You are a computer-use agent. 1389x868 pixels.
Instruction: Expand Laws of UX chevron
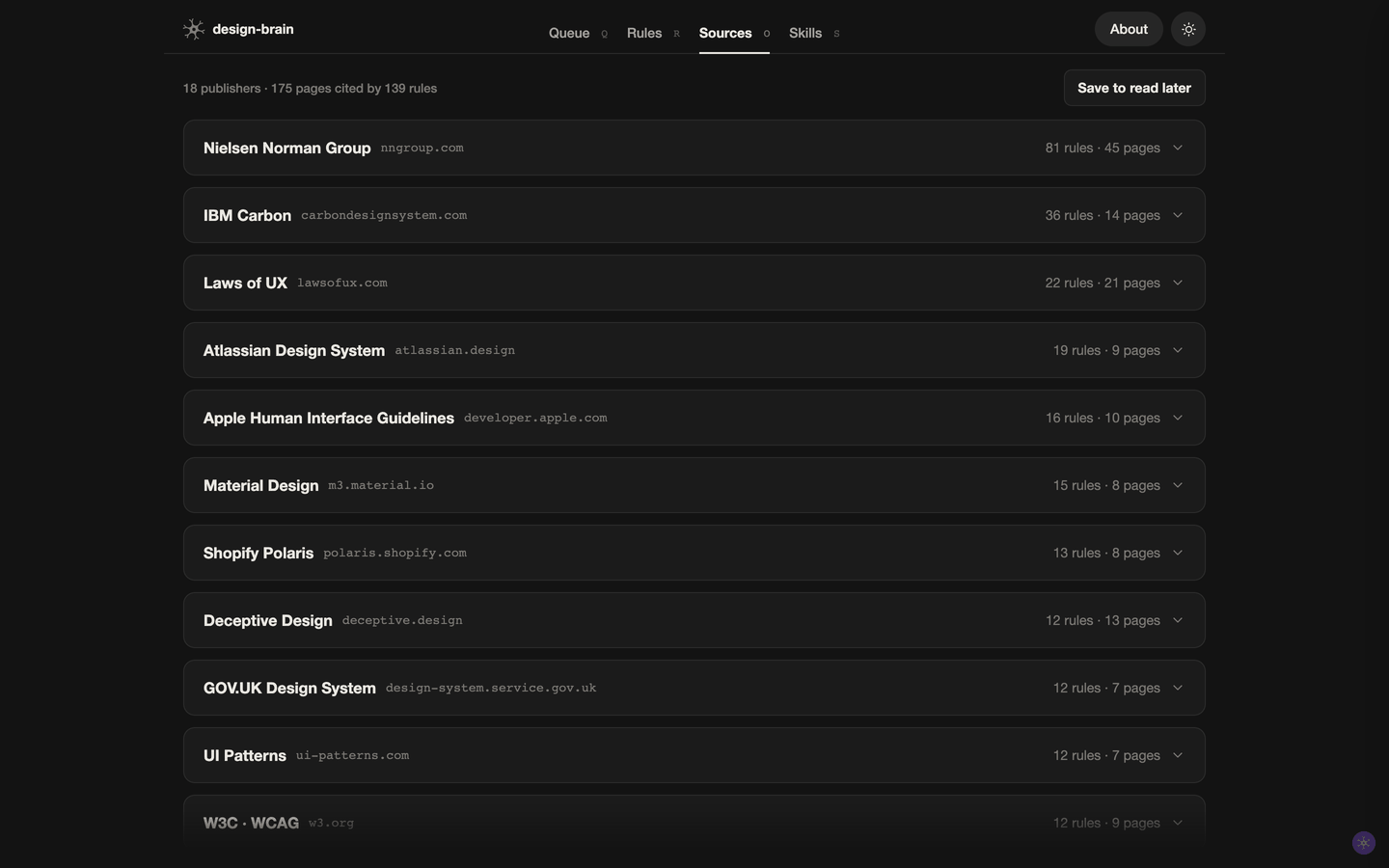coord(1178,283)
